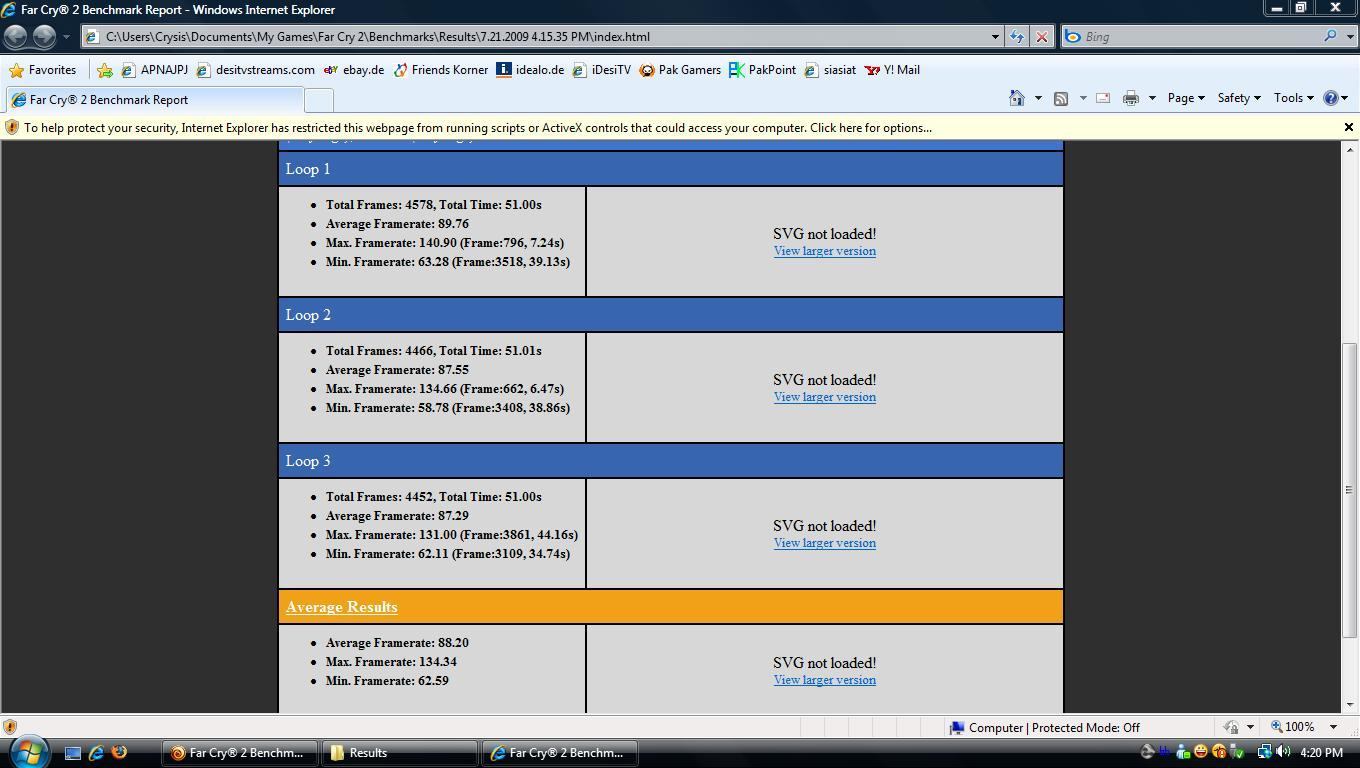This screenshot has width=1360, height=768.
Task: Open the Page menu
Action: click(x=1185, y=98)
